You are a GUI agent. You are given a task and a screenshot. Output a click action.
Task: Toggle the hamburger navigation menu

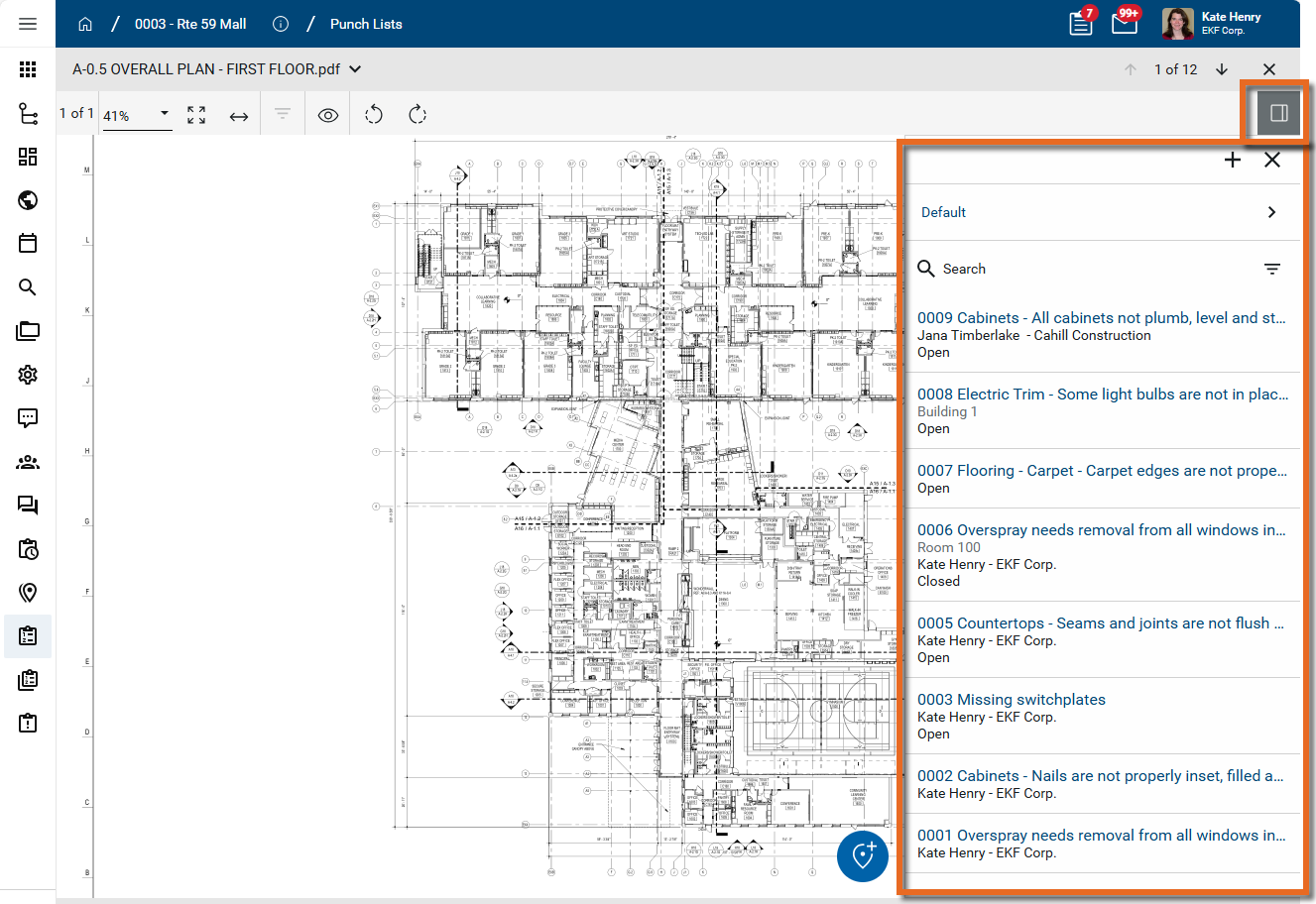(x=28, y=24)
